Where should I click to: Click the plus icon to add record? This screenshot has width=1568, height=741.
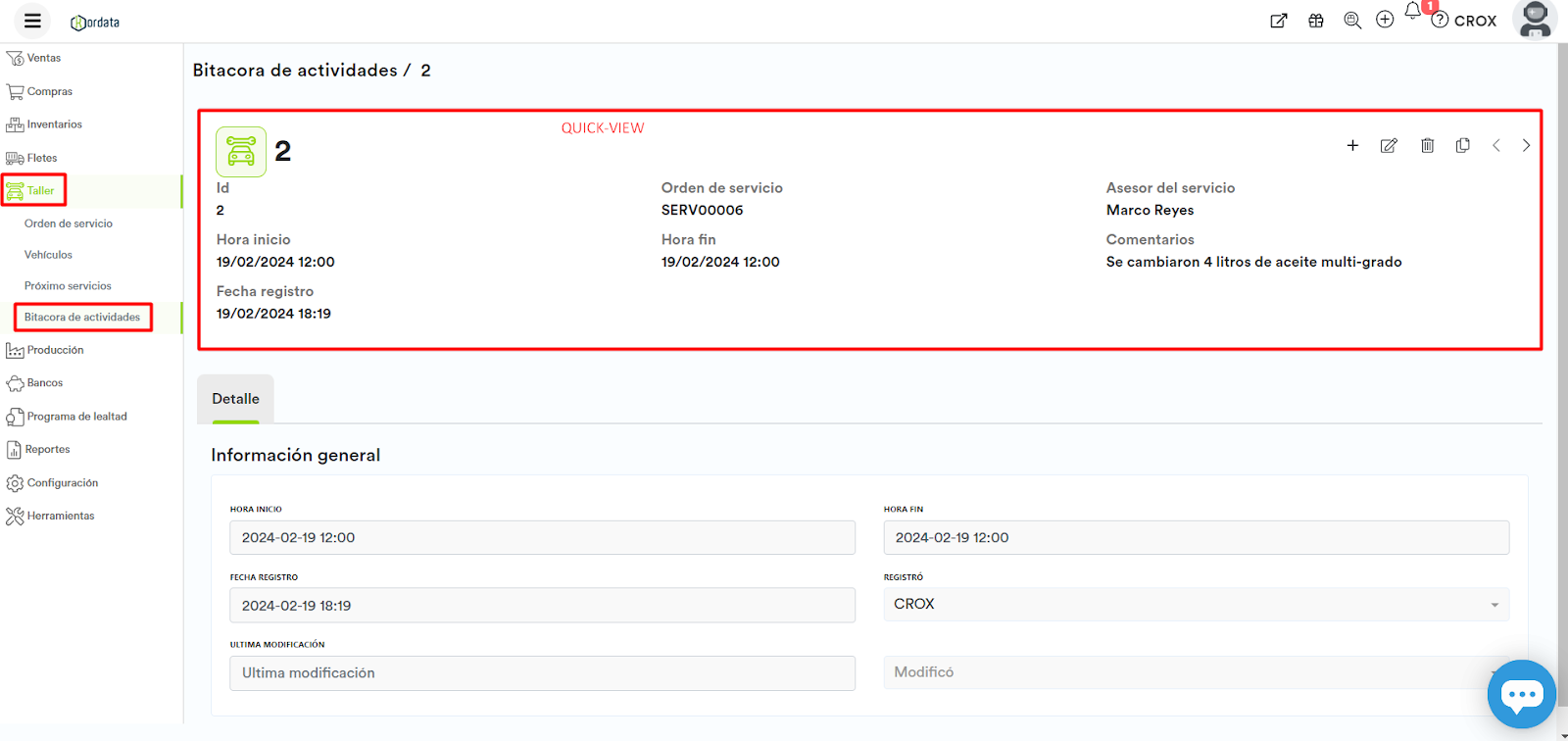coord(1352,145)
